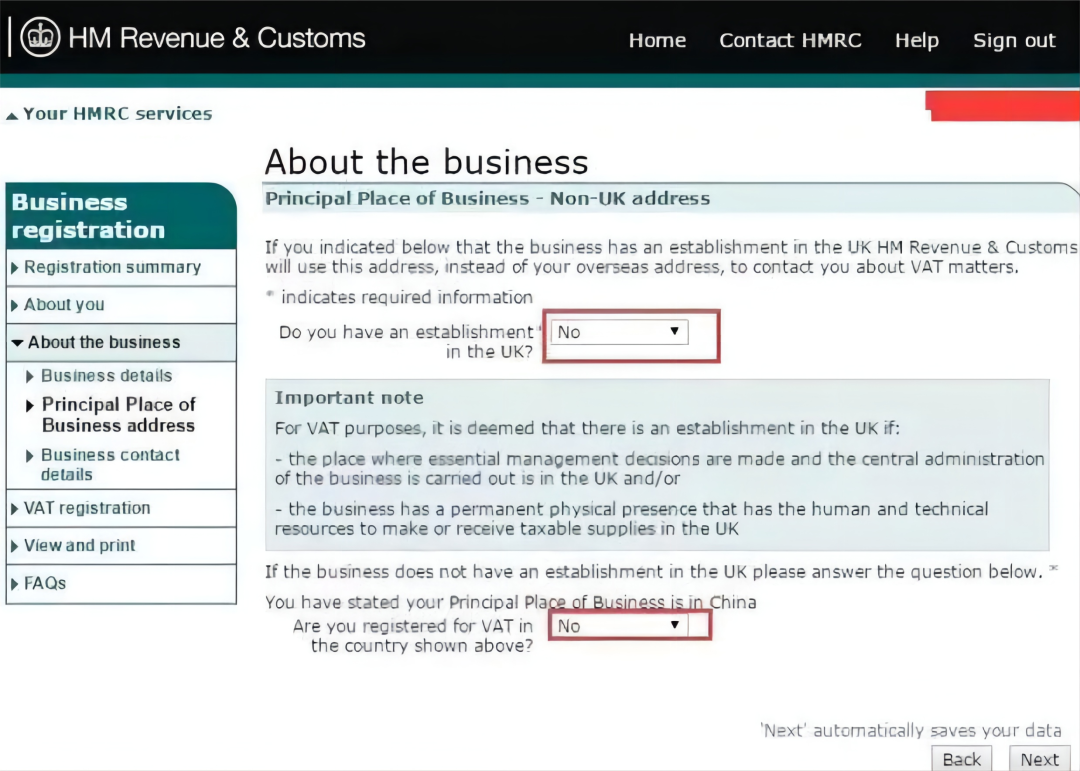Screen dimensions: 1080x771
Task: Go to Home in top navigation
Action: tap(657, 40)
